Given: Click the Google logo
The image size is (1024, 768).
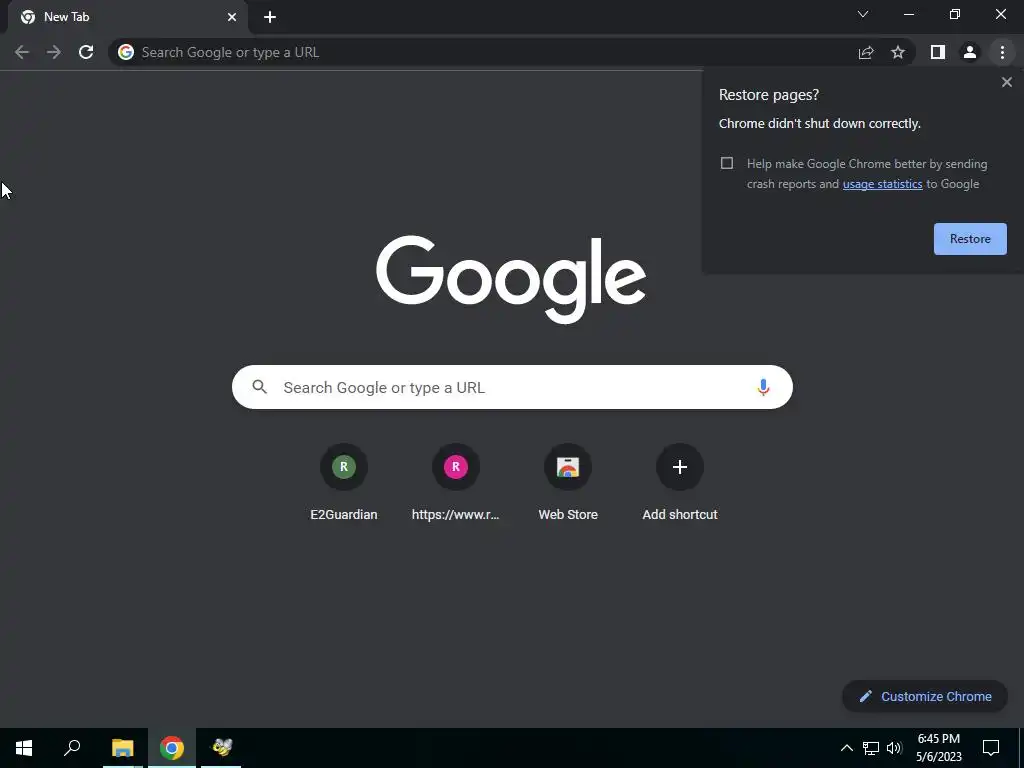Looking at the screenshot, I should pyautogui.click(x=511, y=280).
